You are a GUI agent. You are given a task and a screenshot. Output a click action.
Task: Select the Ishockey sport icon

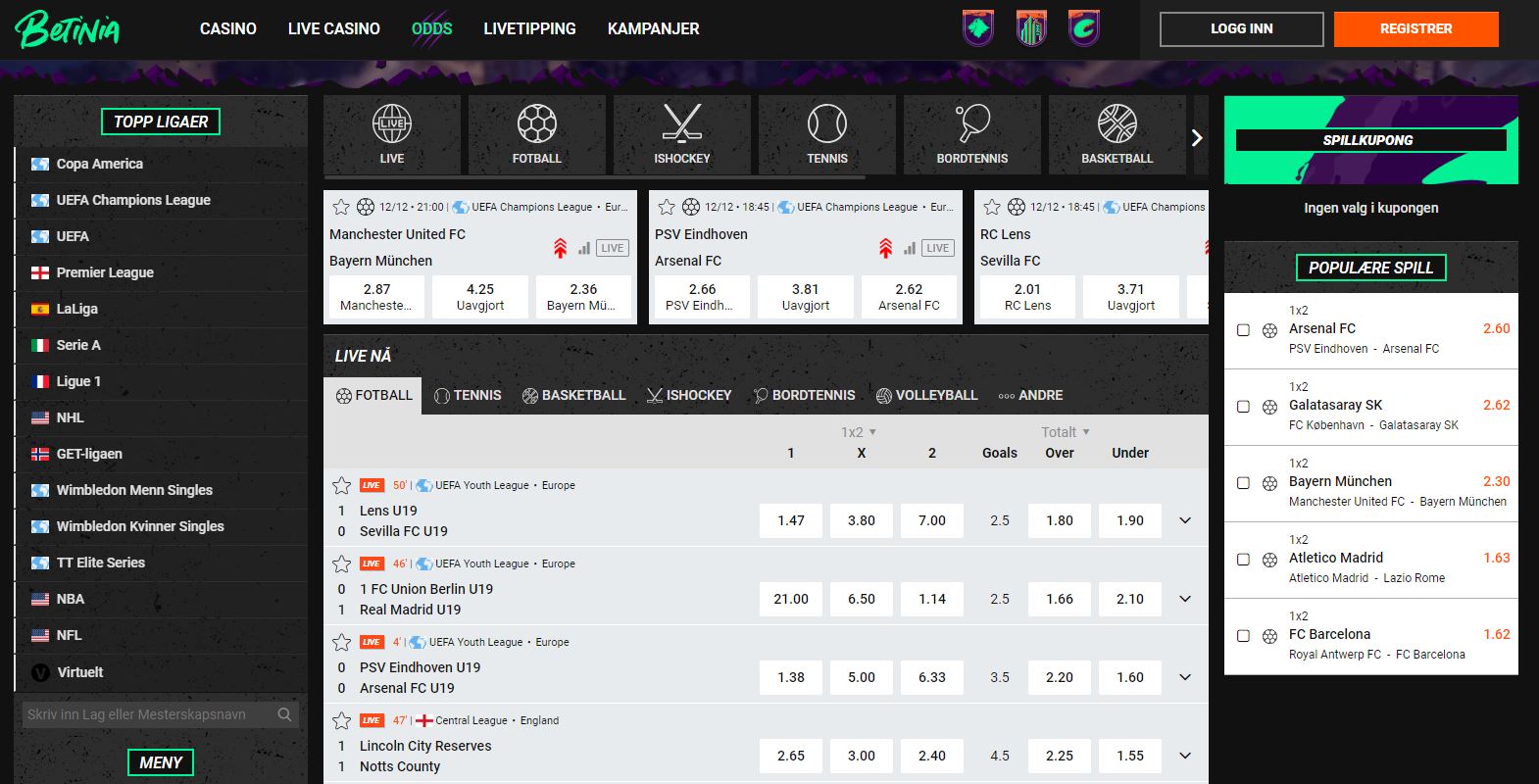[681, 125]
